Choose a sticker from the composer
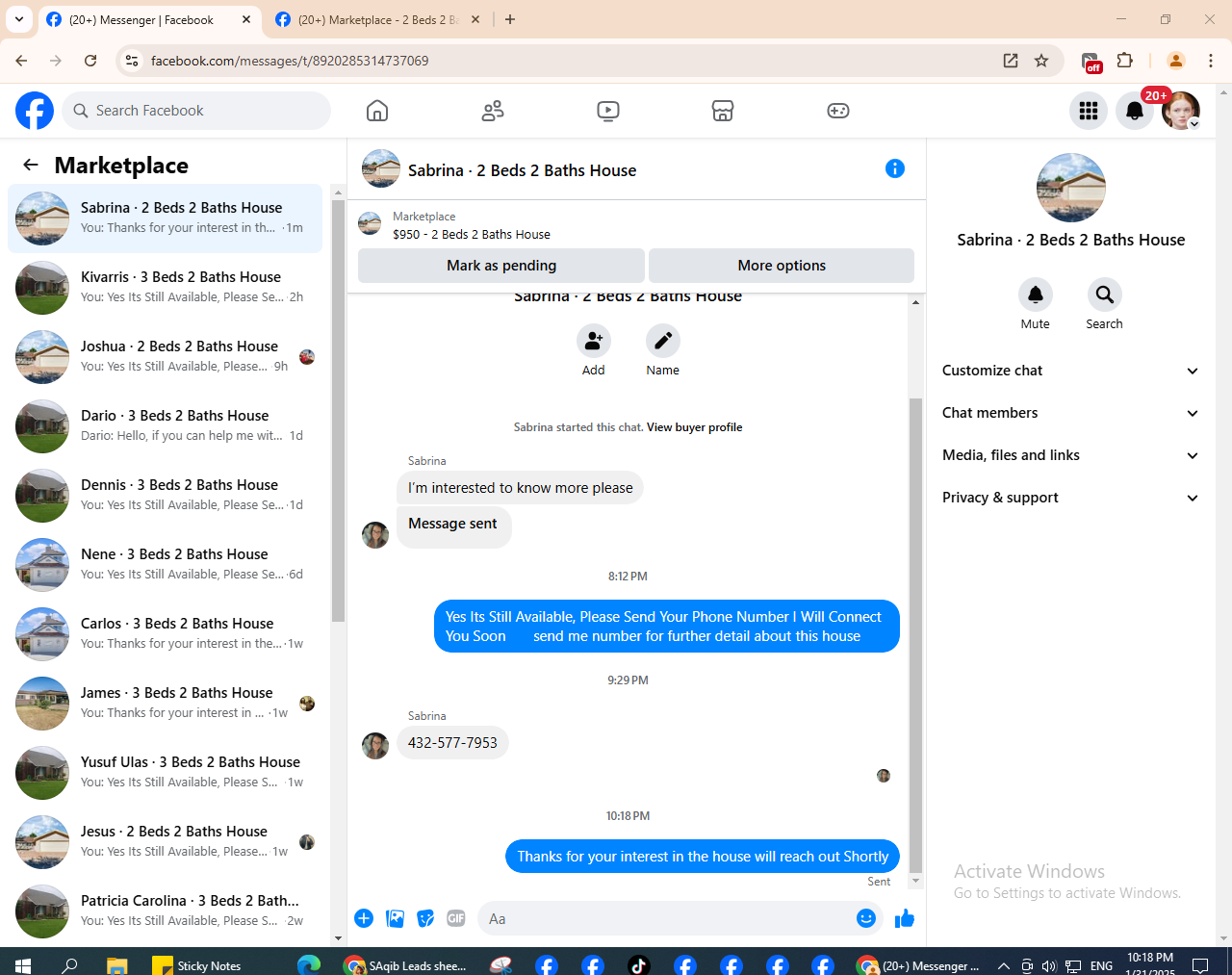Viewport: 1232px width, 975px height. 425,918
